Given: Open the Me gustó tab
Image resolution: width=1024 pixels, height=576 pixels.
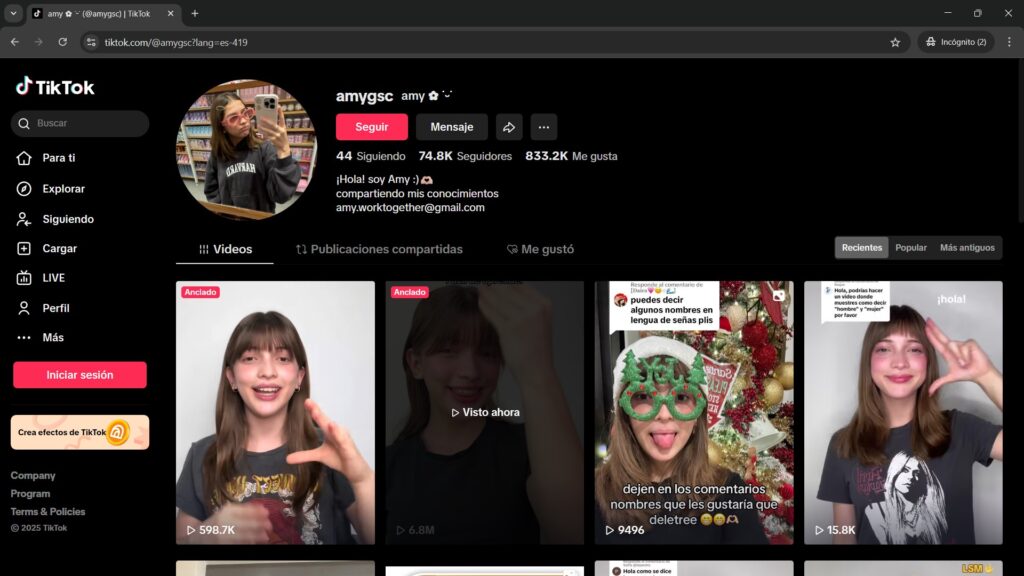Looking at the screenshot, I should pos(540,249).
